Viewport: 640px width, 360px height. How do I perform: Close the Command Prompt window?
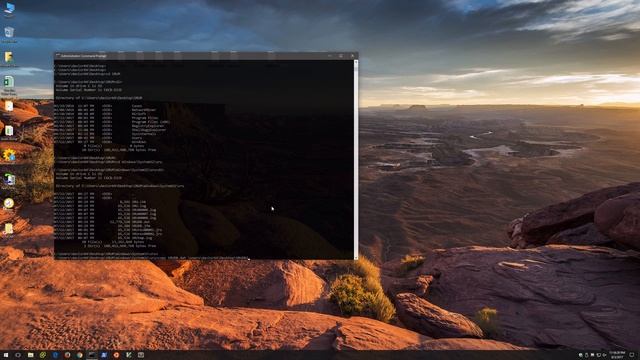[x=352, y=56]
